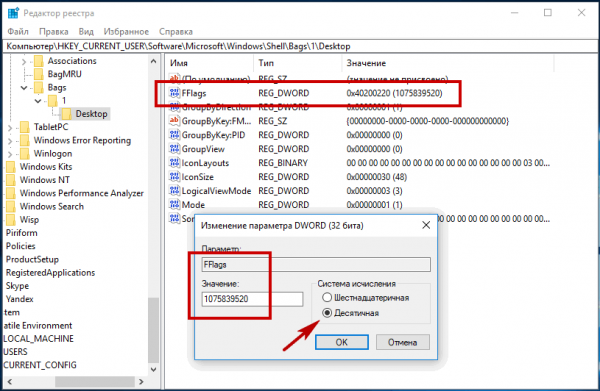Confirm the DWORD dialog with OK
The image size is (600, 391).
[342, 342]
